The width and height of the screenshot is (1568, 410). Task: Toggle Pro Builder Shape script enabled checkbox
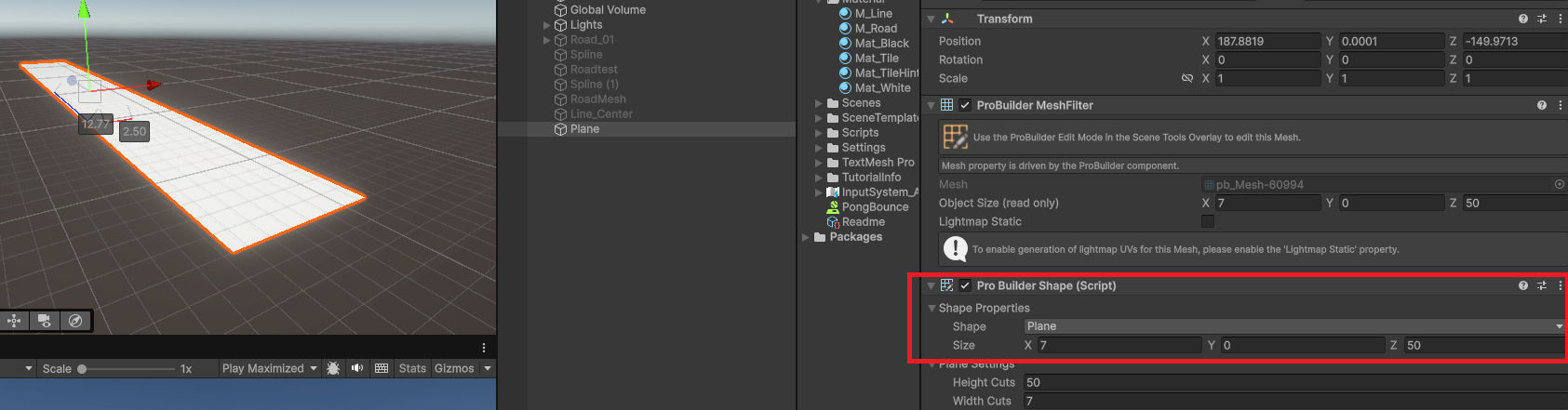pos(965,285)
